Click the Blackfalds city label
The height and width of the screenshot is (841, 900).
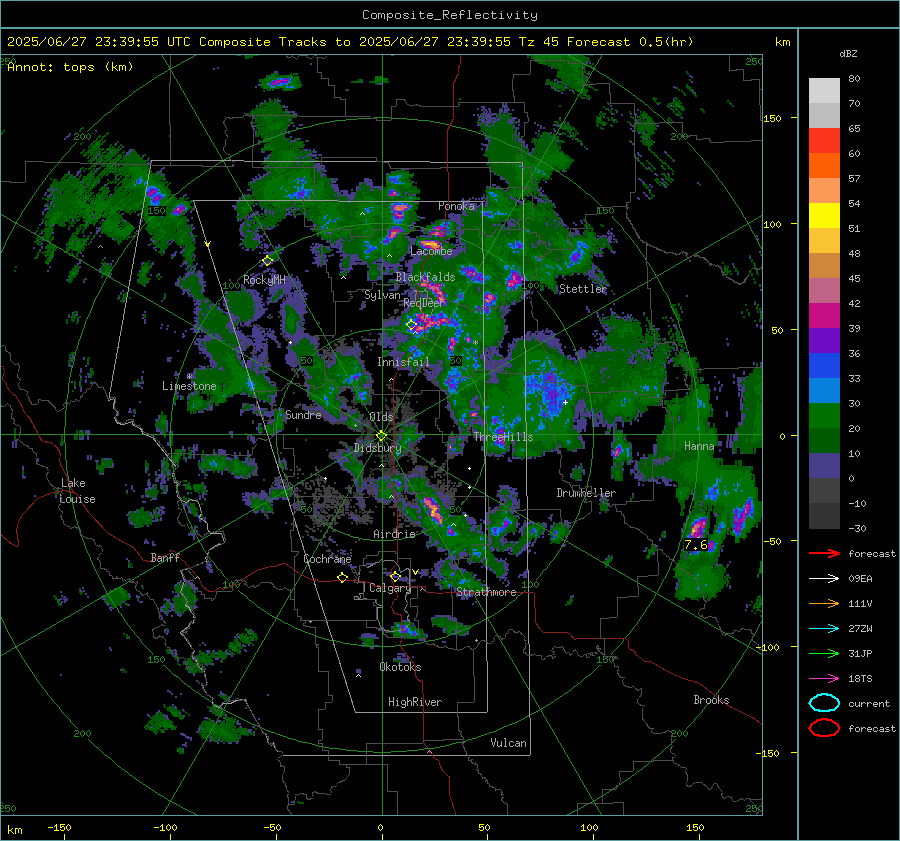[x=425, y=277]
